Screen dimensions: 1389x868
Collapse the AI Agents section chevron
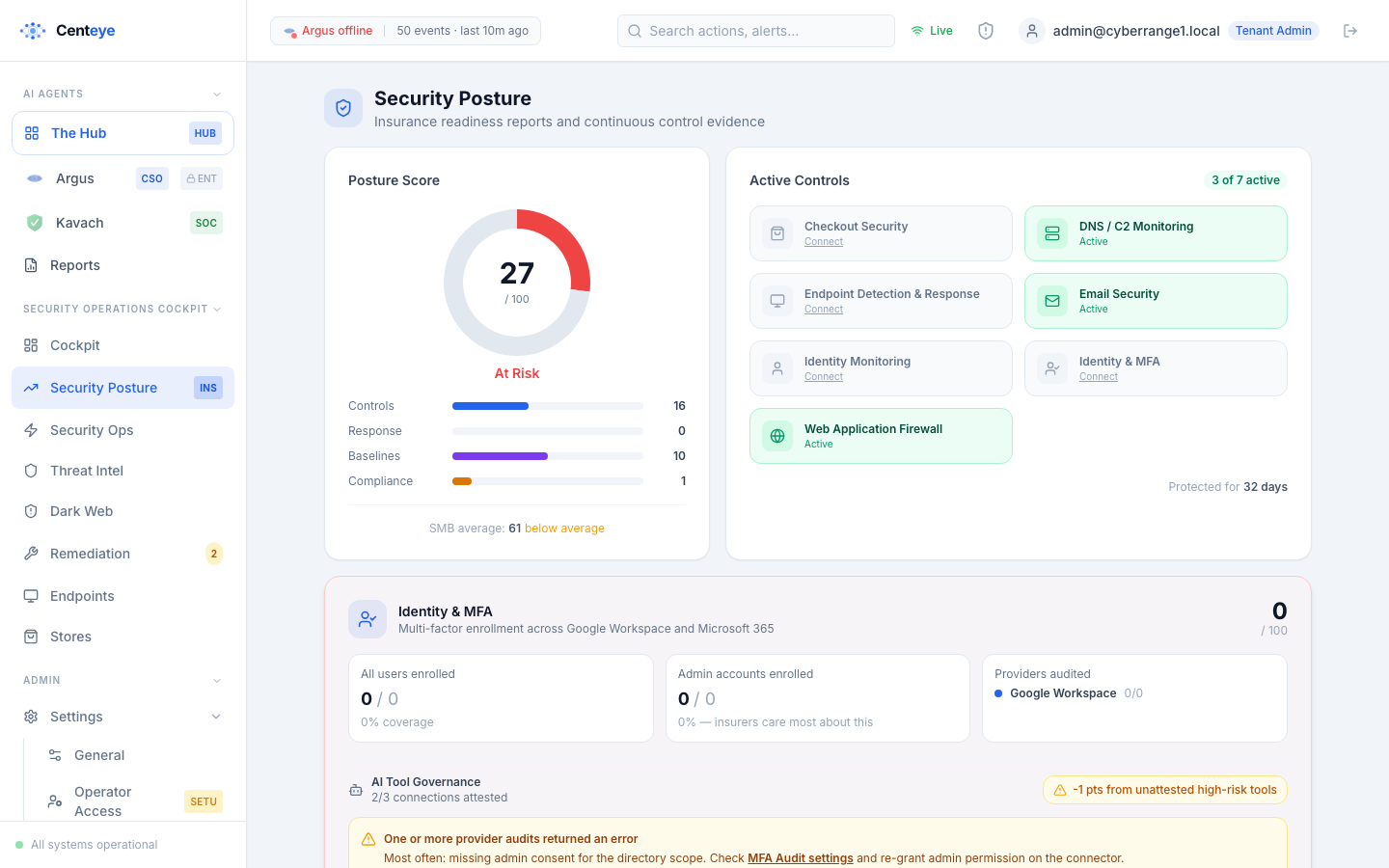click(217, 95)
